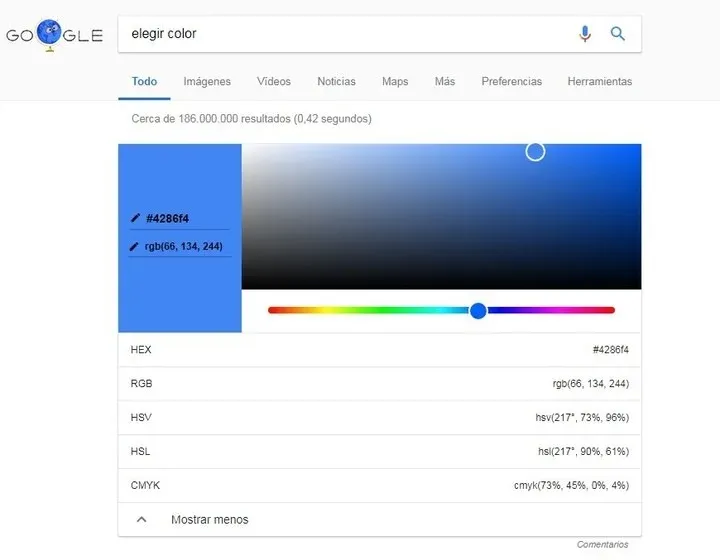Open the Noticias tab
This screenshot has width=720, height=560.
pos(336,82)
